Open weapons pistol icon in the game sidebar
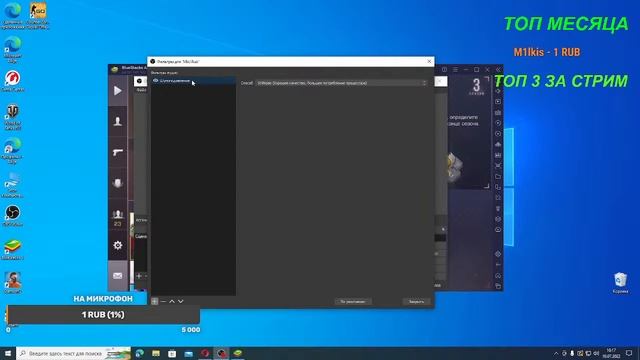The image size is (640, 360). [118, 152]
